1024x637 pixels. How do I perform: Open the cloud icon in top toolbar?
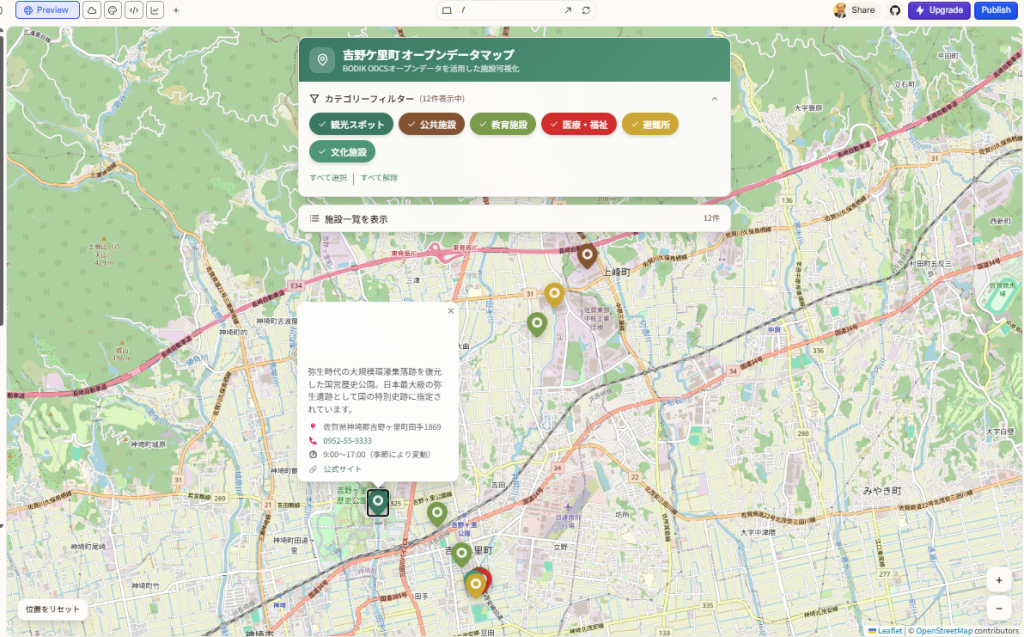click(91, 10)
